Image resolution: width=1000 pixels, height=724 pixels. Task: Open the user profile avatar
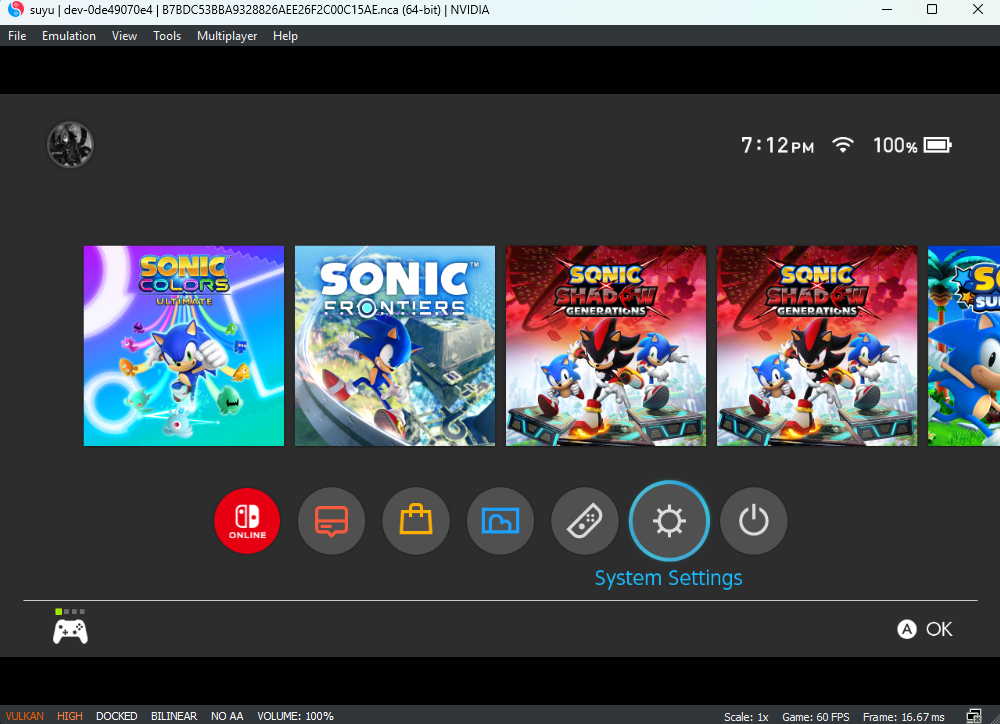pyautogui.click(x=70, y=145)
